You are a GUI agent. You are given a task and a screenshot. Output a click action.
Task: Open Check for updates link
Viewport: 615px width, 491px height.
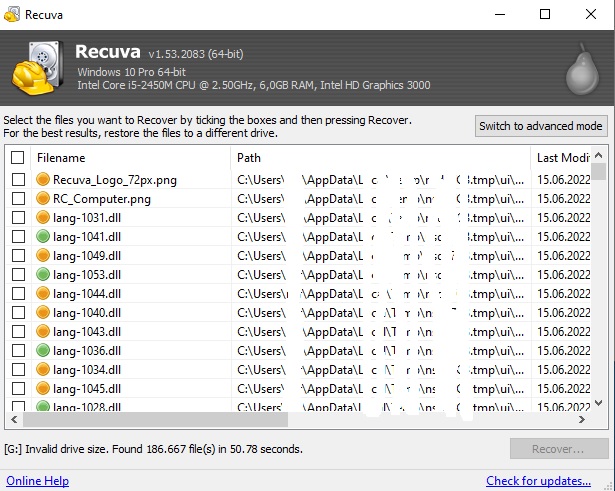(538, 480)
